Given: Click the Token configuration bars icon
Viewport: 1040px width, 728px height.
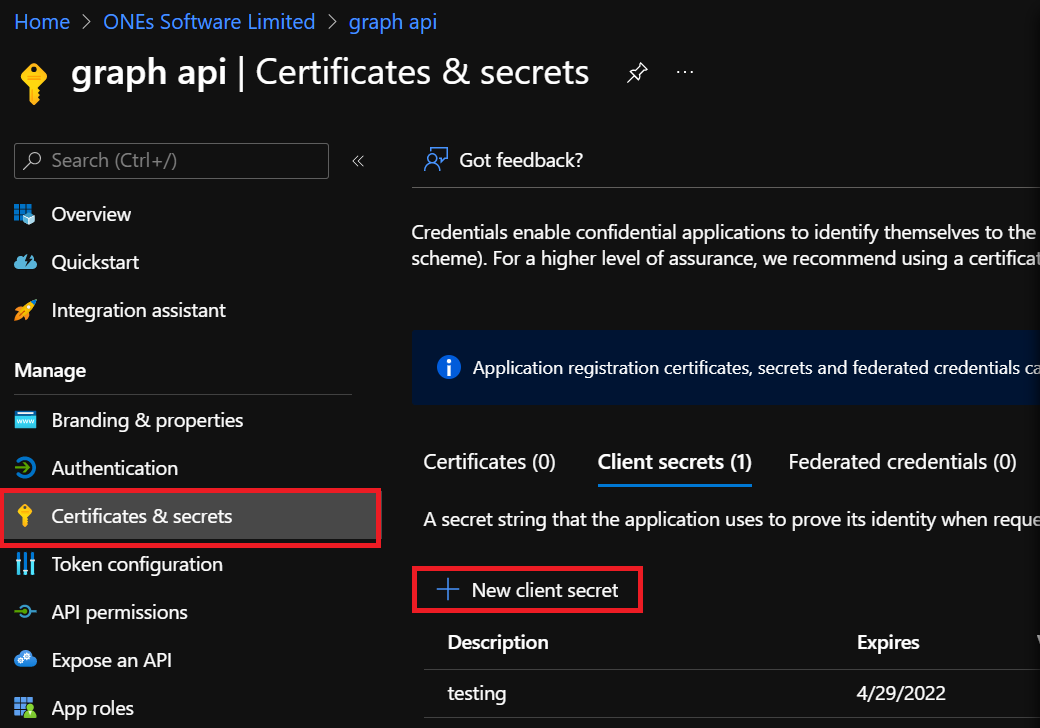Looking at the screenshot, I should pyautogui.click(x=25, y=564).
